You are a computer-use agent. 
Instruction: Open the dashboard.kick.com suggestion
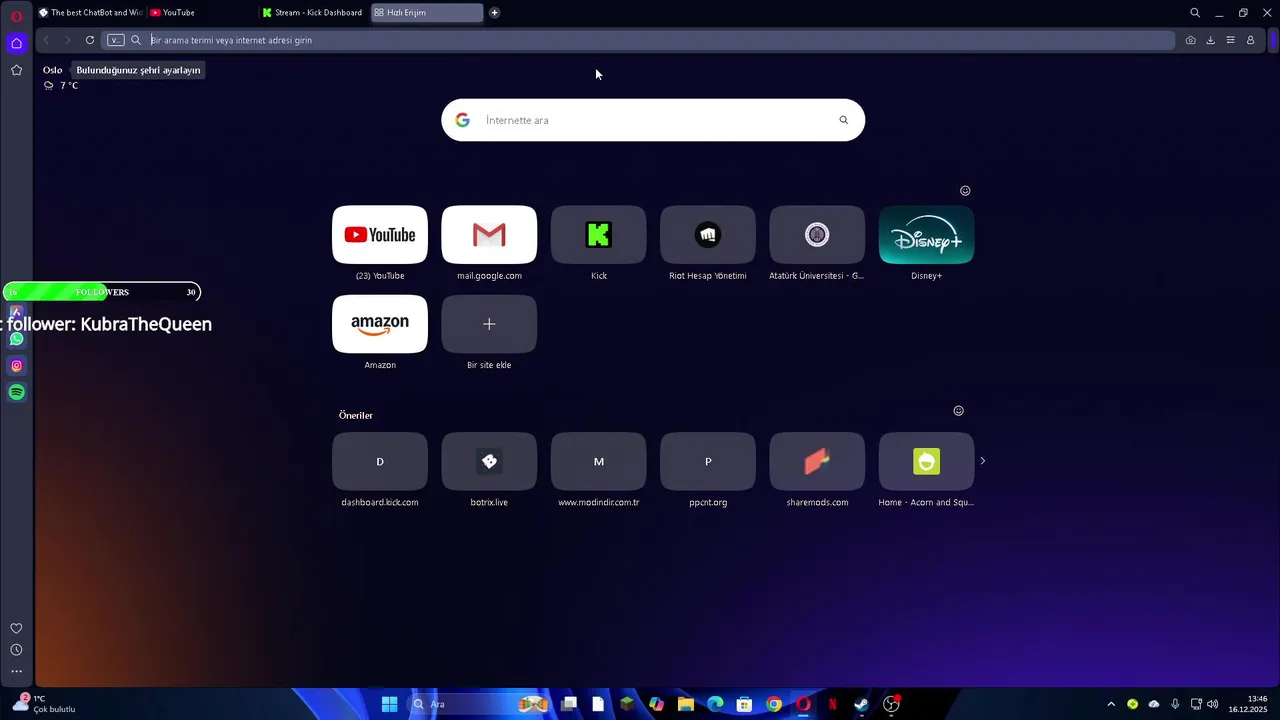point(380,461)
